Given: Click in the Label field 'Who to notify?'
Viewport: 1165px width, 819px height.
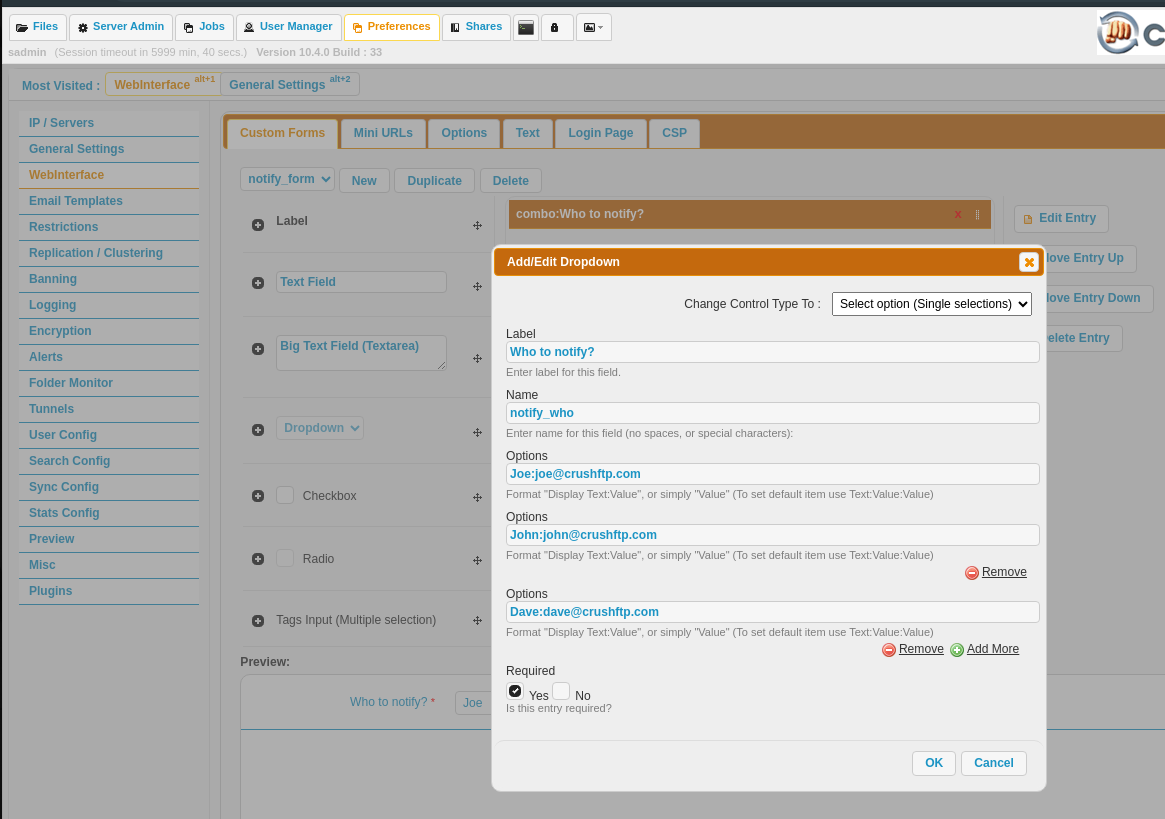Looking at the screenshot, I should 773,352.
